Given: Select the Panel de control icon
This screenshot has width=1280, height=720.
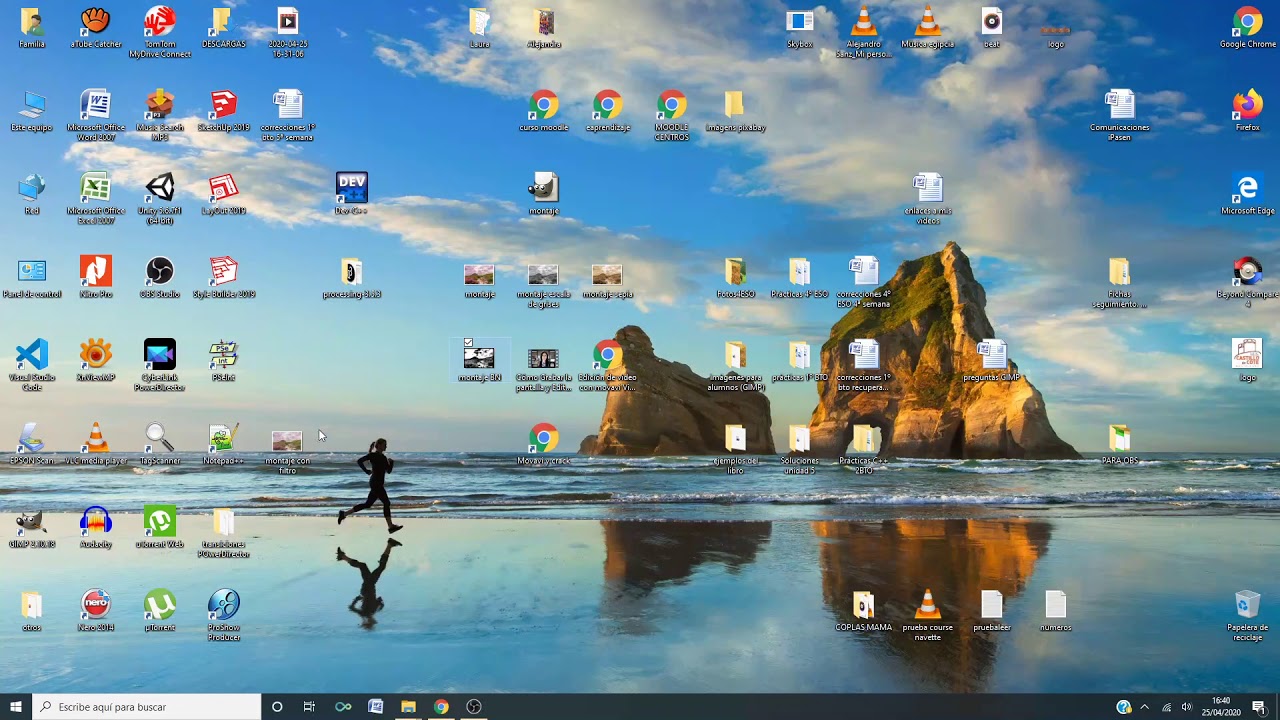Looking at the screenshot, I should (32, 277).
